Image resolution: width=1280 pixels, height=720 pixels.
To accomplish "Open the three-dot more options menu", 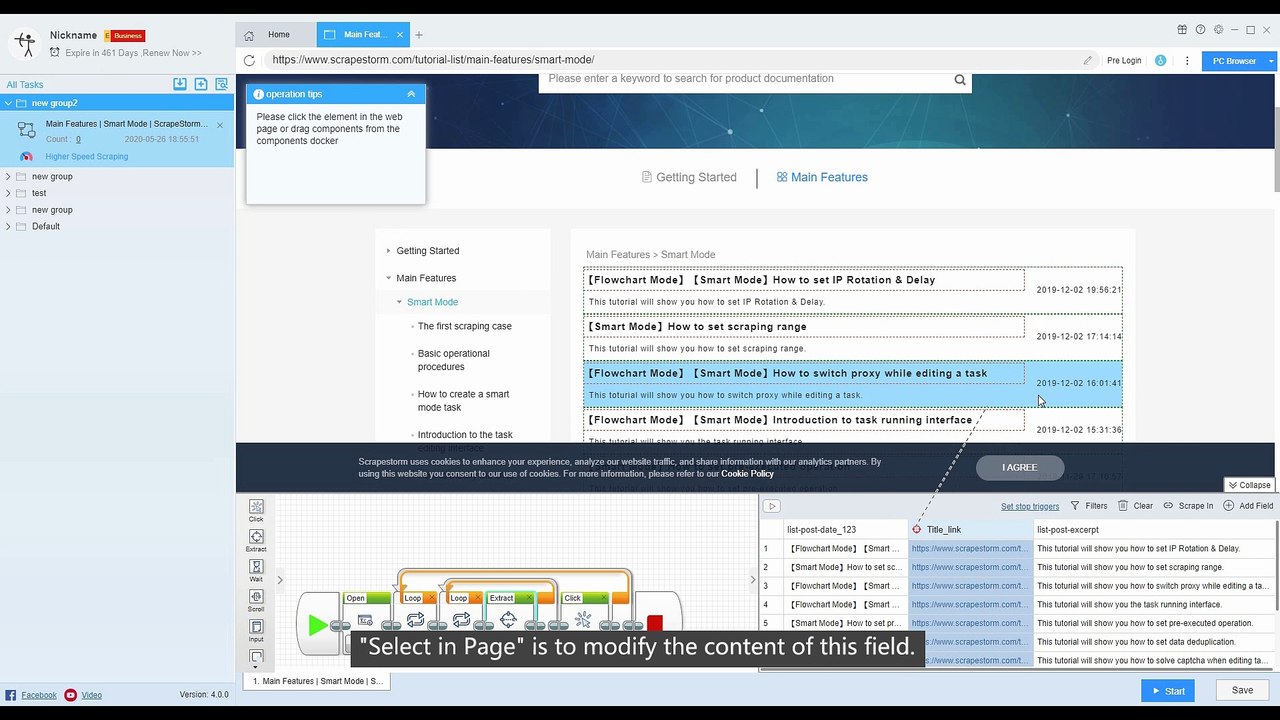I will (1187, 60).
